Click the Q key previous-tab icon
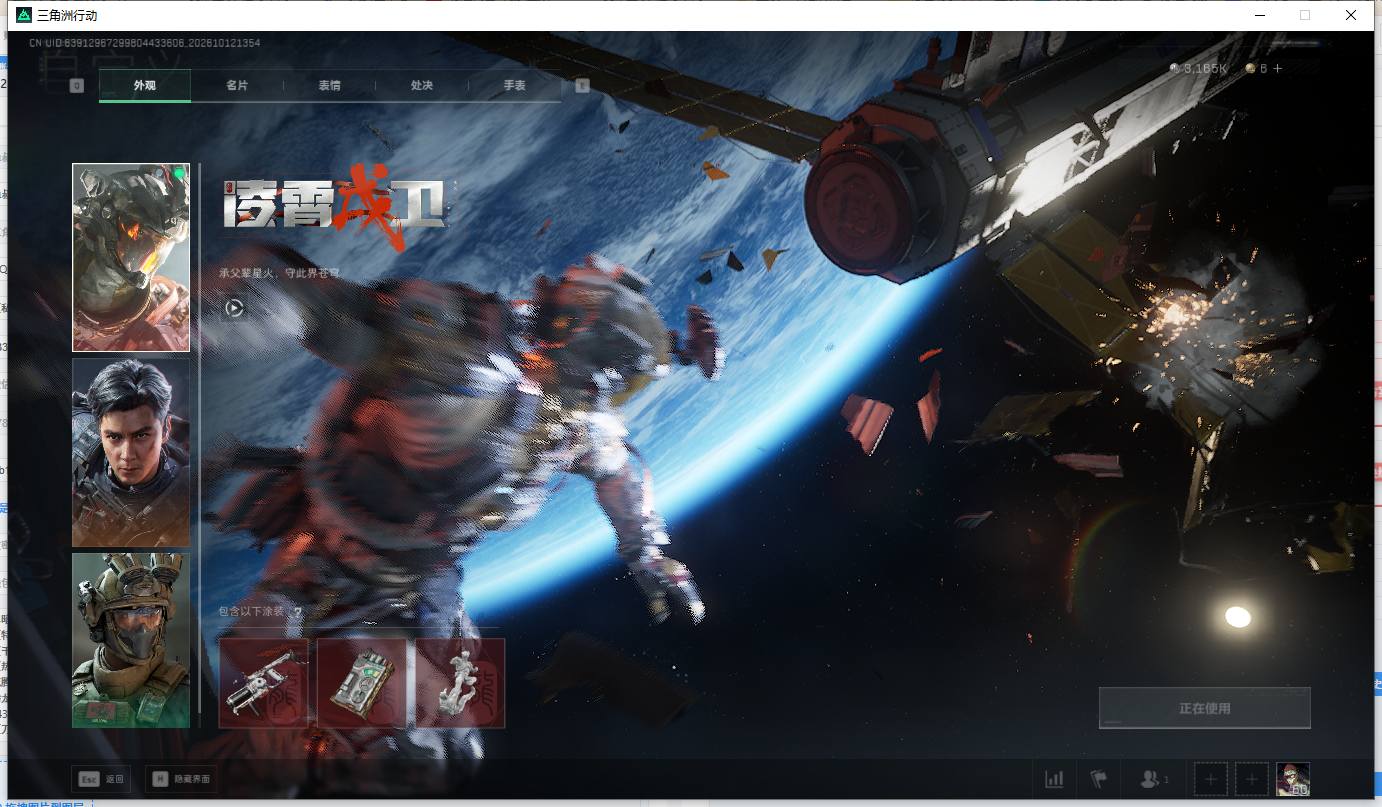Viewport: 1382px width, 807px height. coord(76,86)
